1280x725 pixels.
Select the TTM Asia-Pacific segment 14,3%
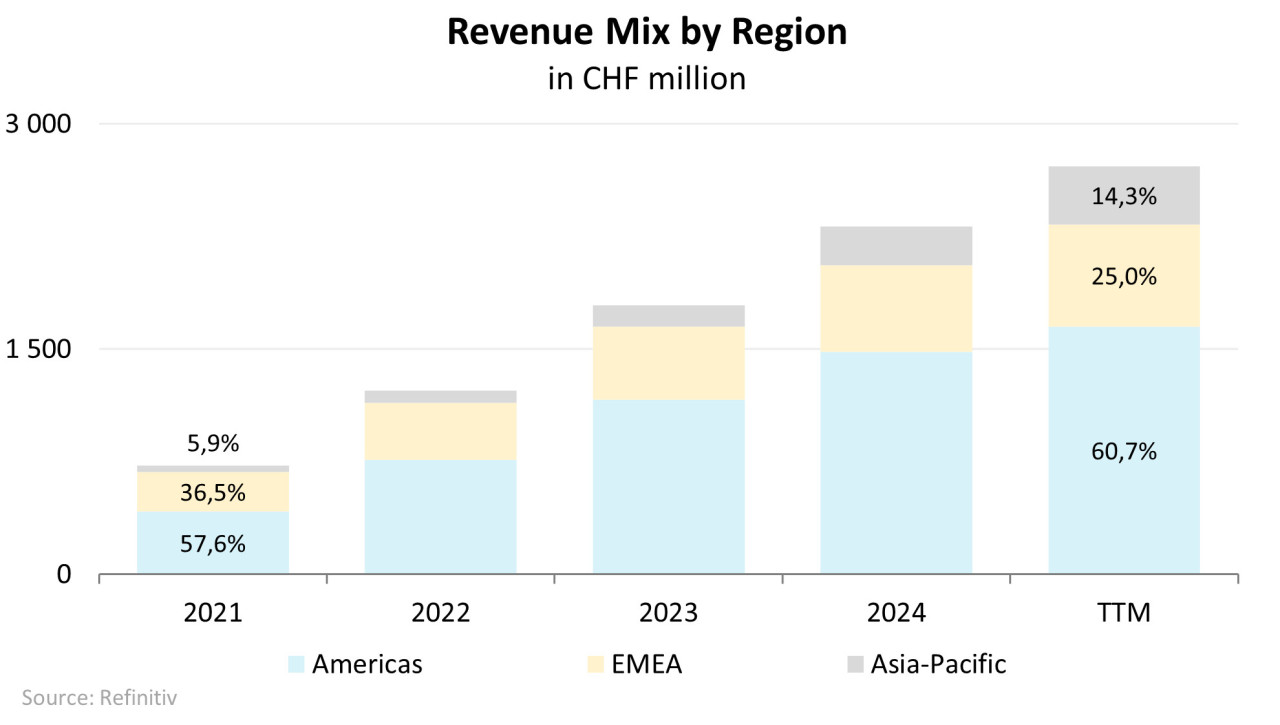tap(1124, 196)
